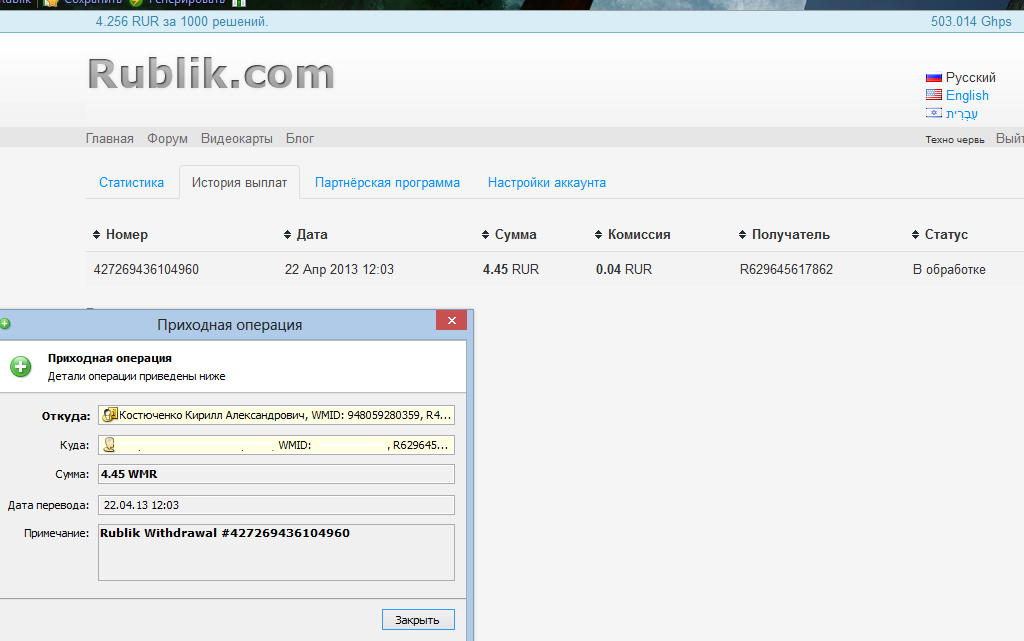Click the Rublik.com site logo

coord(210,74)
